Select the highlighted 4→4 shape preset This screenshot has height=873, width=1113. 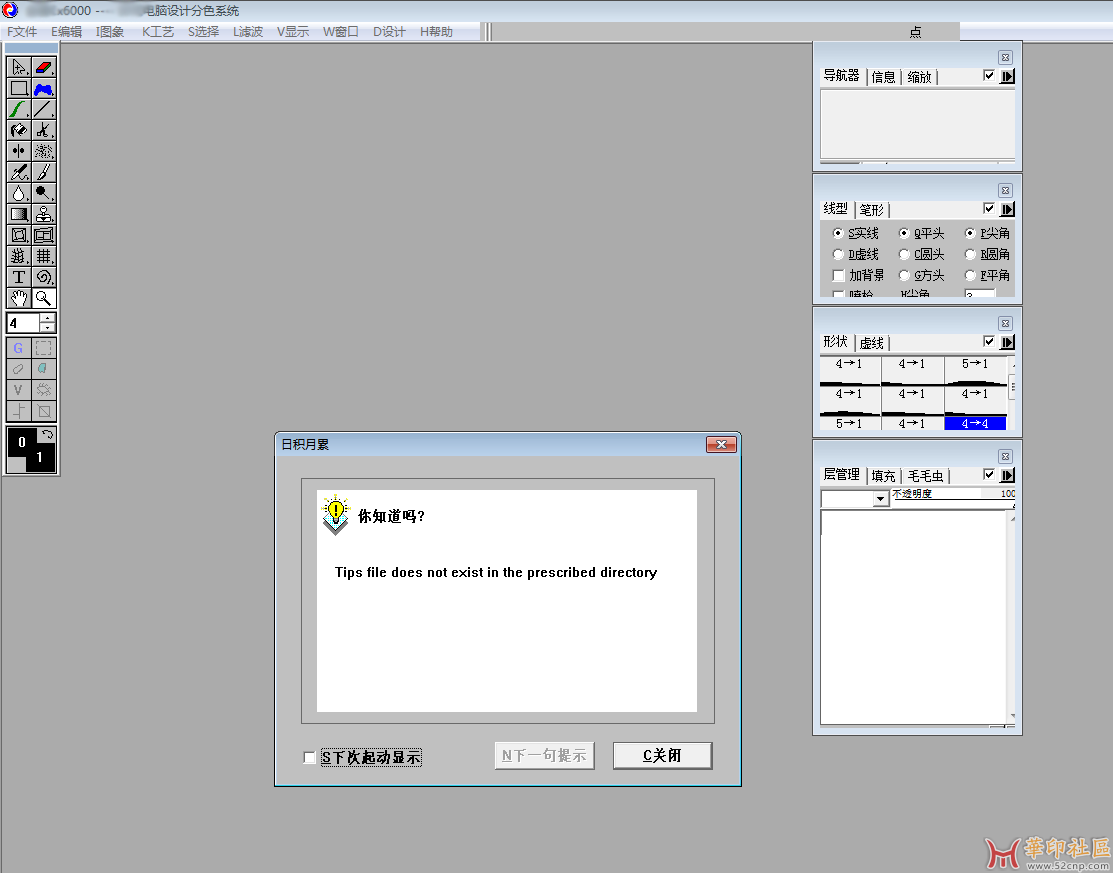974,423
